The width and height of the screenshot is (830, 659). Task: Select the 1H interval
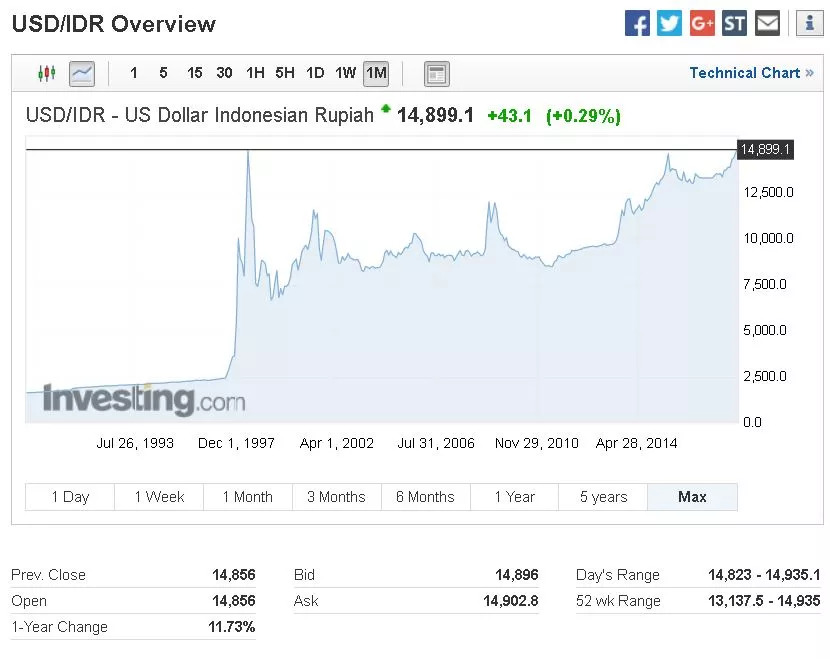click(x=255, y=73)
